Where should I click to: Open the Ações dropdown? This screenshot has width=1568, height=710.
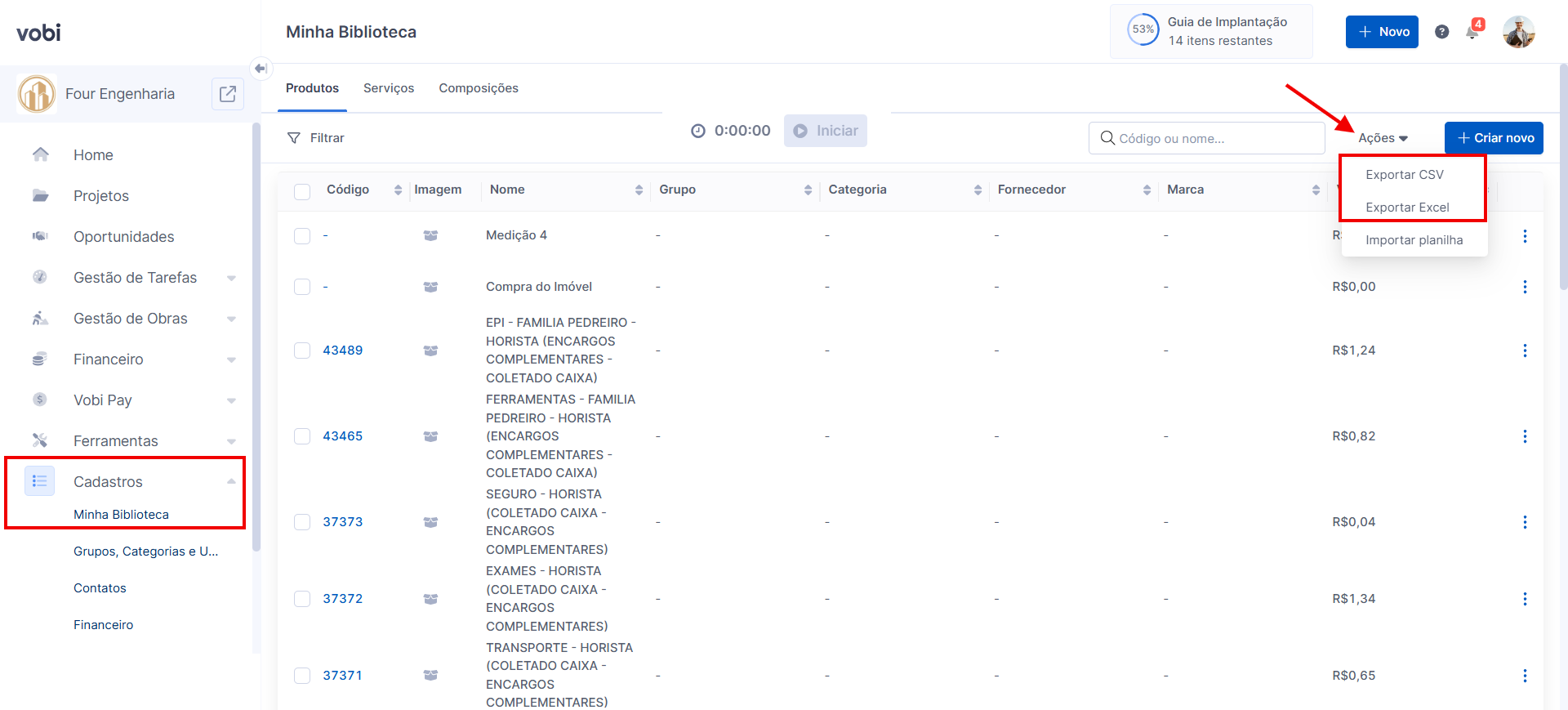click(1383, 138)
